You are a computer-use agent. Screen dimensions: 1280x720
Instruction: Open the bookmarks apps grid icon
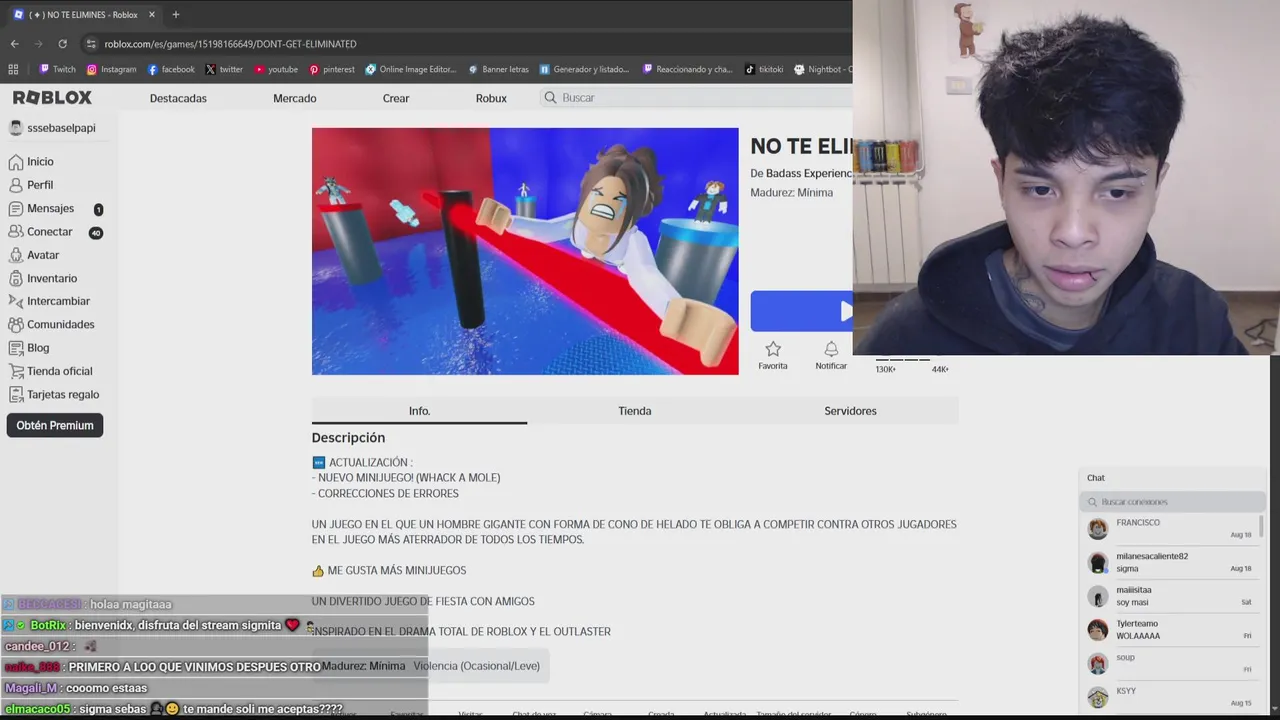13,69
